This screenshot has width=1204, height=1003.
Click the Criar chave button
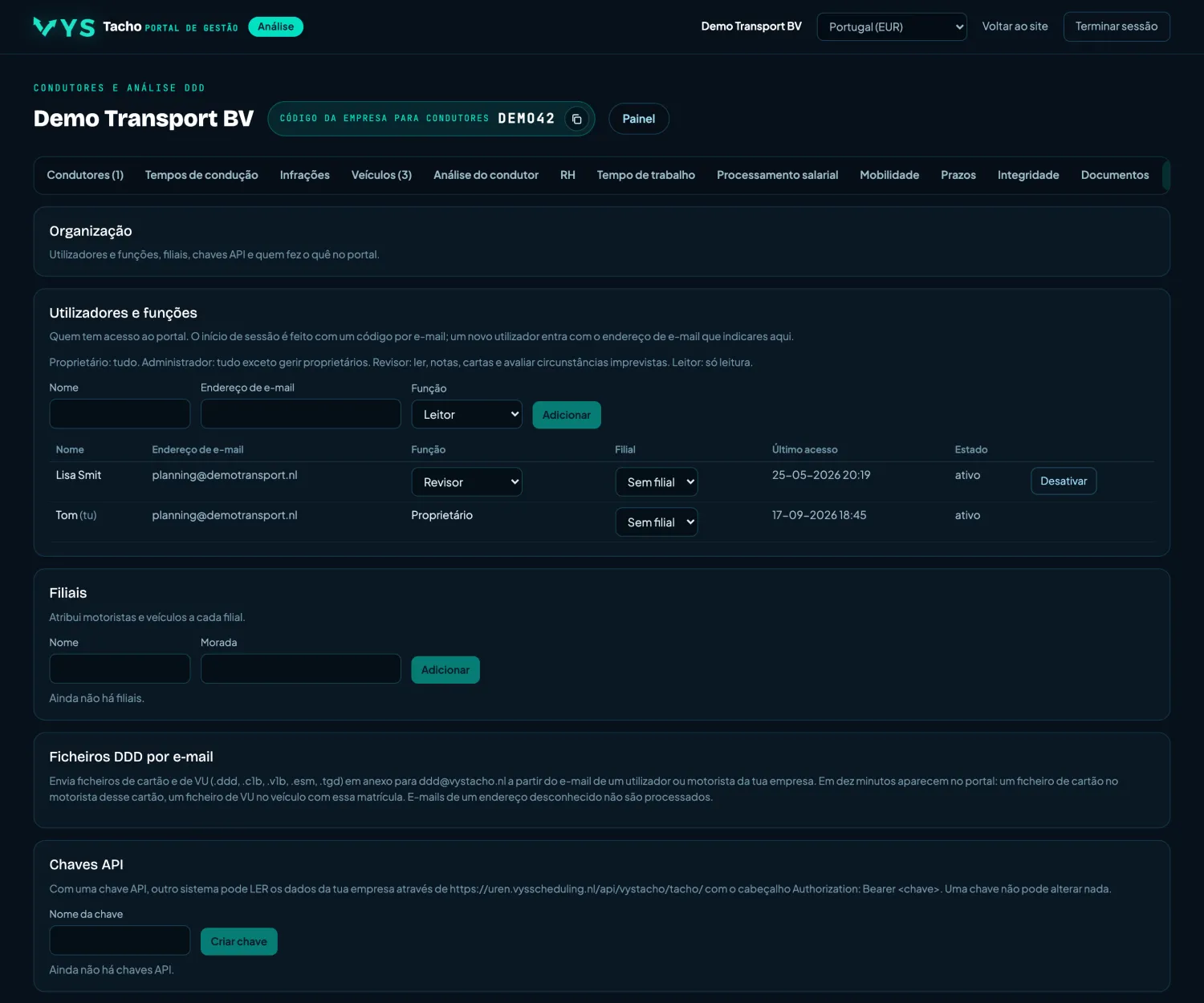coord(239,941)
